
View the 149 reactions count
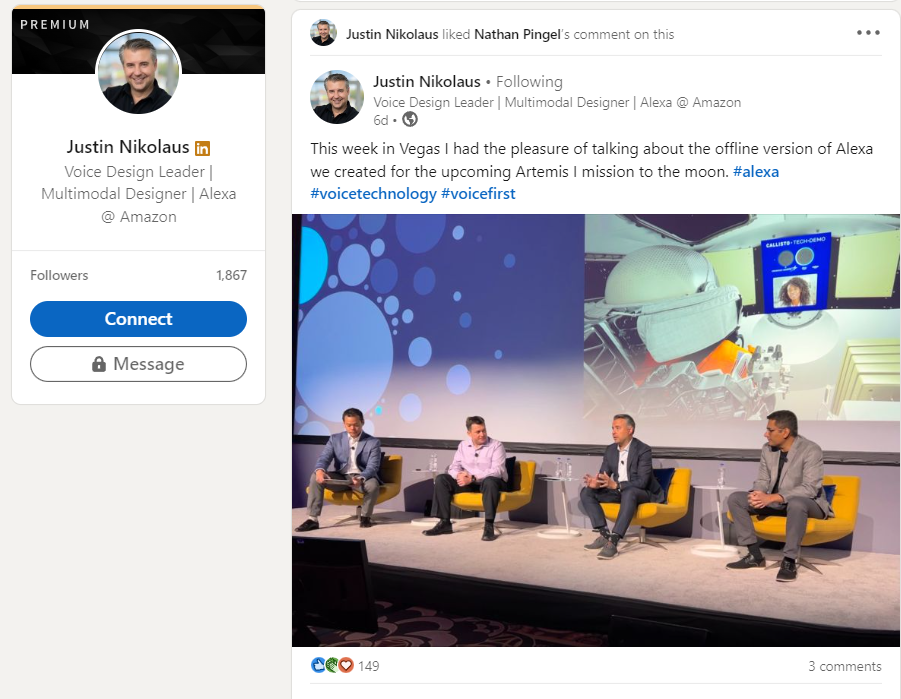point(368,666)
